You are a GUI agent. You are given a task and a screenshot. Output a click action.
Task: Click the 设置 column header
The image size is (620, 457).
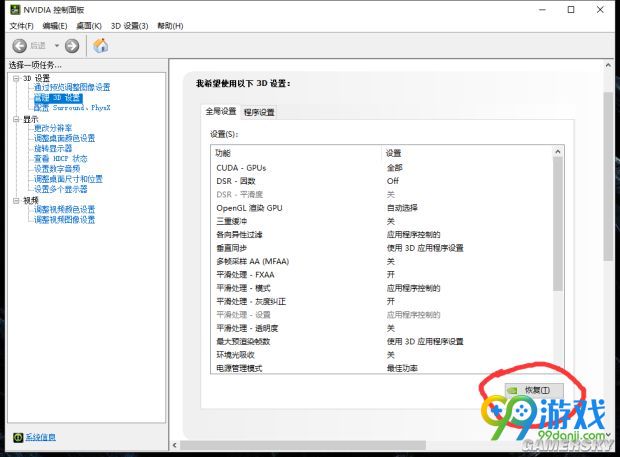467,153
